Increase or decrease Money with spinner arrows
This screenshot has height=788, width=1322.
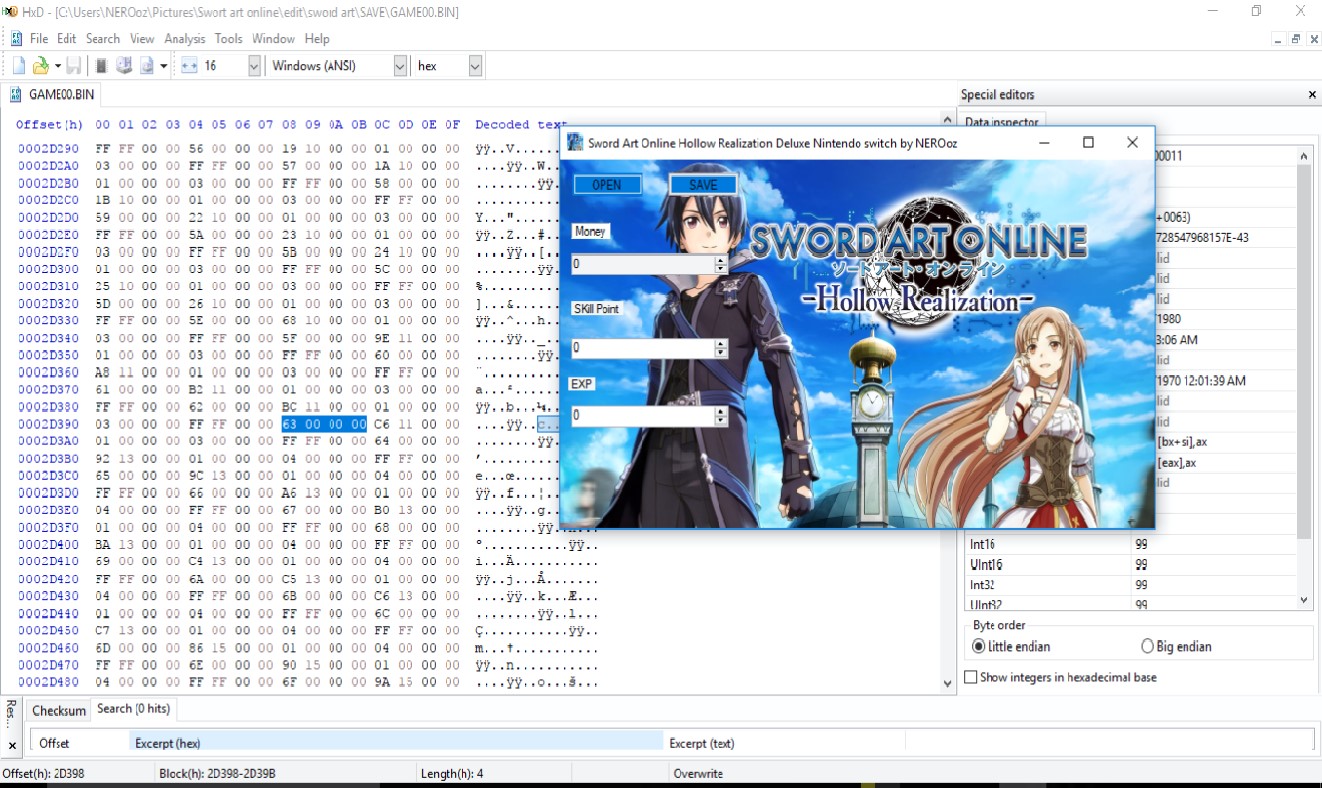(x=721, y=265)
